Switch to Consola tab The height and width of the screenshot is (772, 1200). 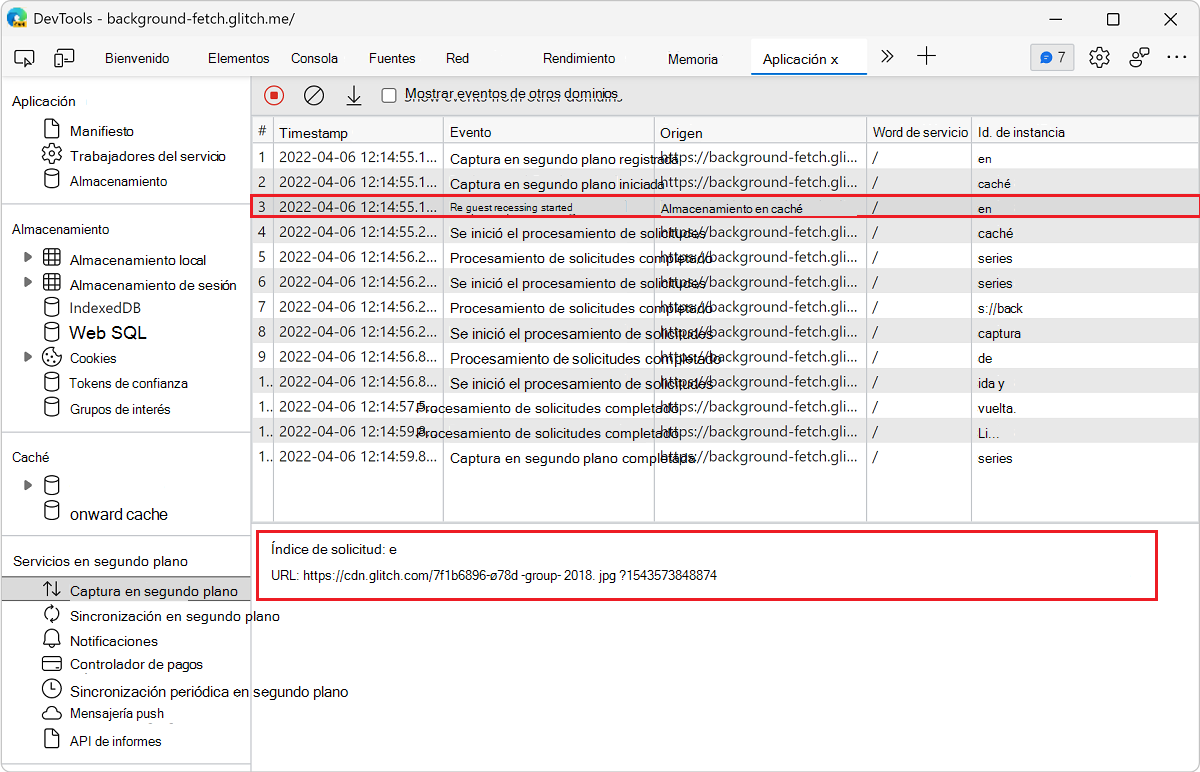click(315, 58)
